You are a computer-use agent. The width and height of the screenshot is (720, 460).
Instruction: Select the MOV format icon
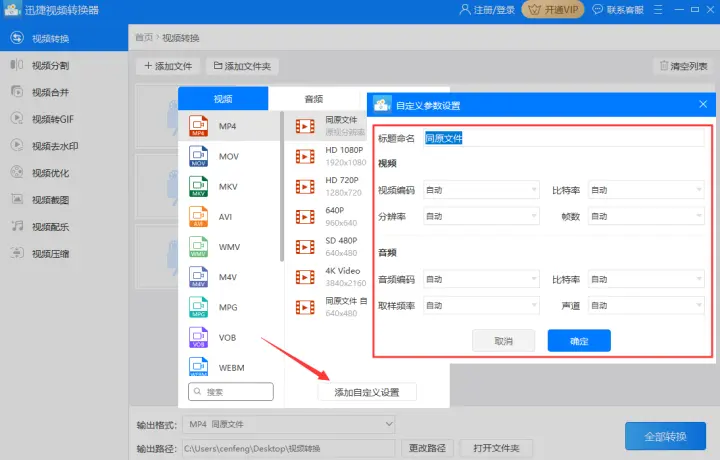[x=198, y=157]
